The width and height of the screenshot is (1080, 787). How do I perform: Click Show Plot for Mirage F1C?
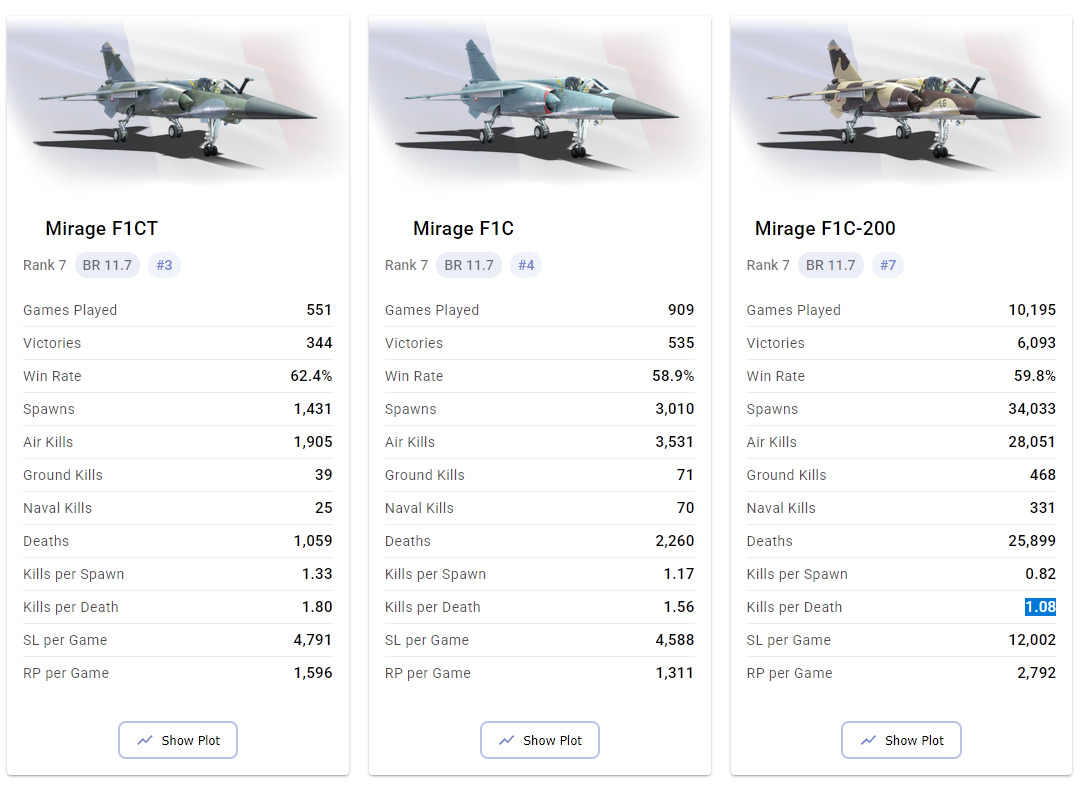[540, 740]
